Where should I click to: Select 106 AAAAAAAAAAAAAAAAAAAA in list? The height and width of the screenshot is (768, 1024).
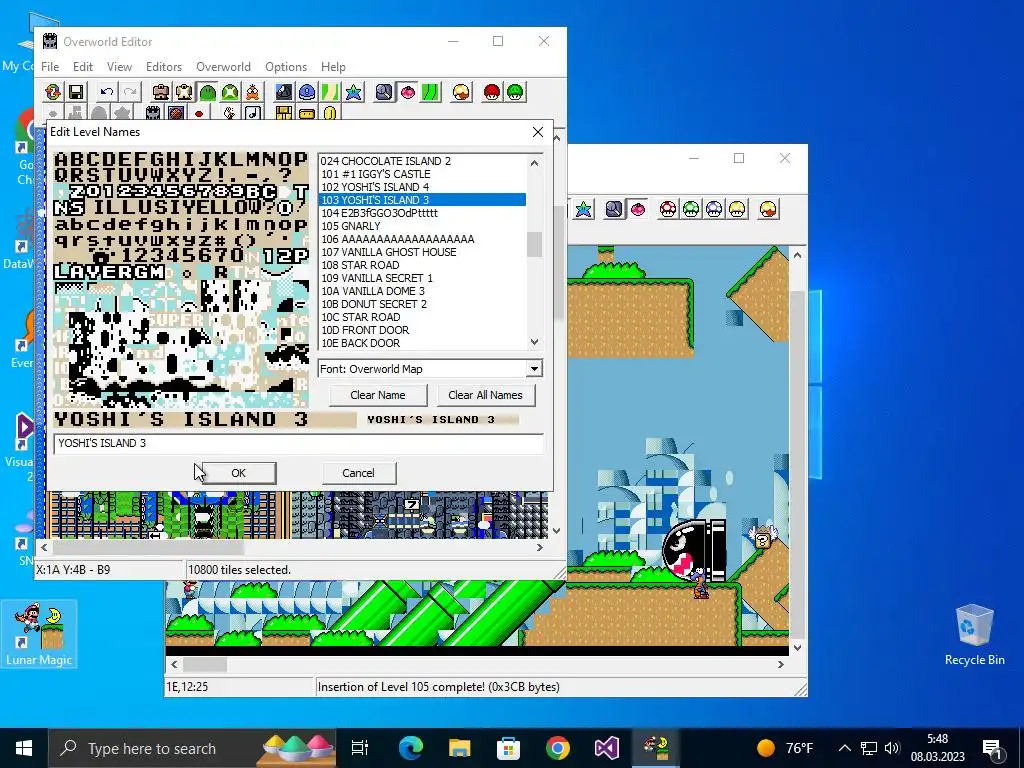coord(422,239)
